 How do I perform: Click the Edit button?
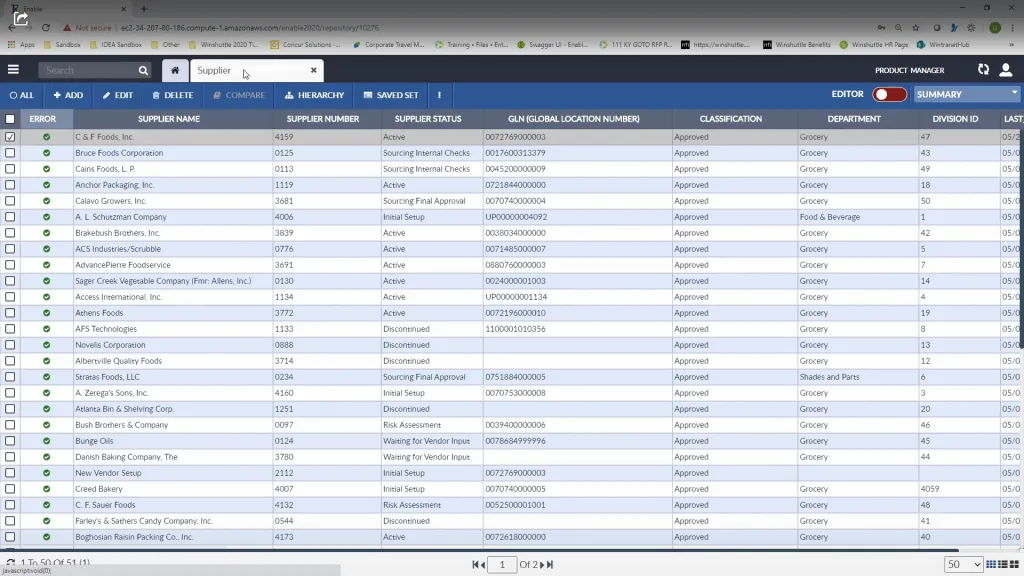click(118, 95)
